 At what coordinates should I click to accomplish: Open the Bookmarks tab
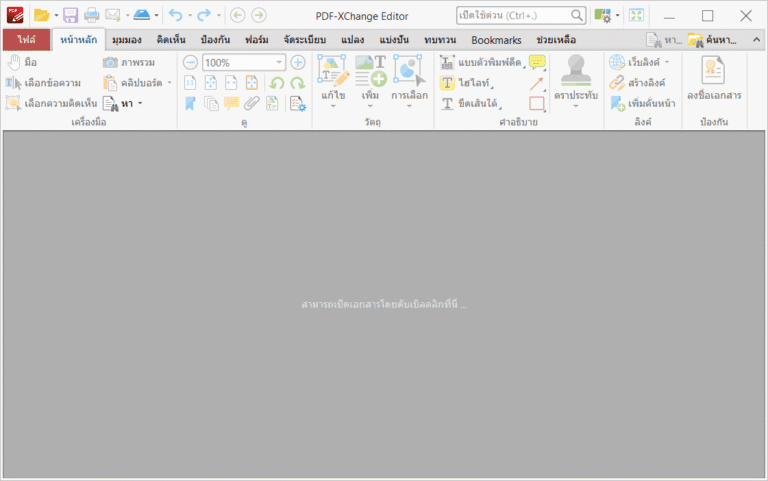[x=496, y=40]
